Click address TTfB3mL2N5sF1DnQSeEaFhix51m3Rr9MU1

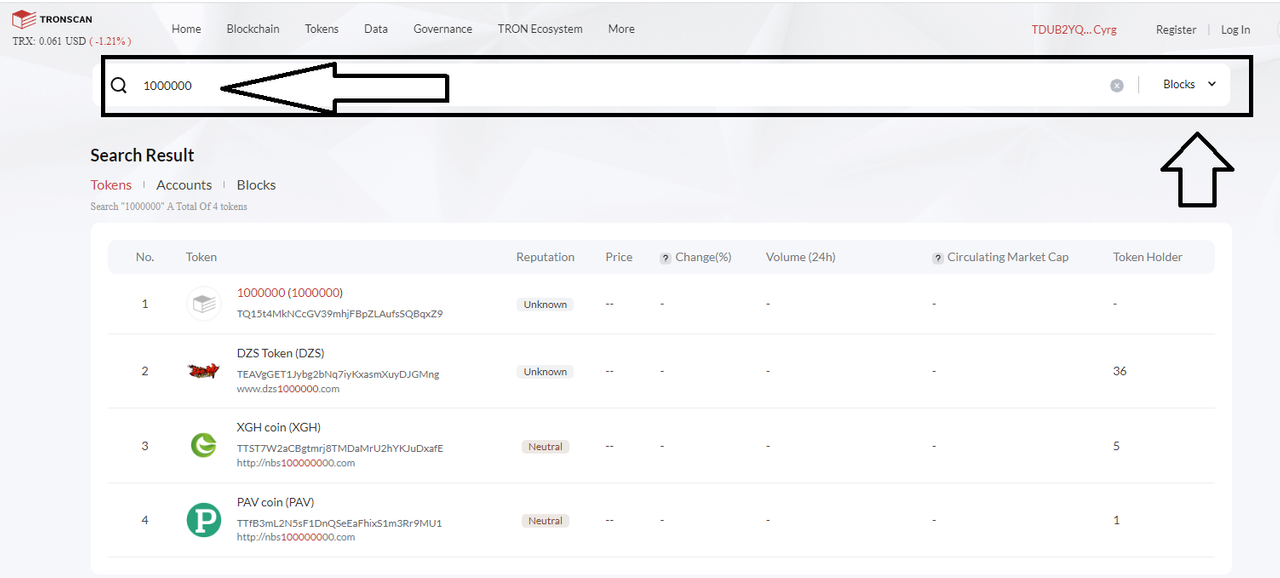(x=339, y=523)
